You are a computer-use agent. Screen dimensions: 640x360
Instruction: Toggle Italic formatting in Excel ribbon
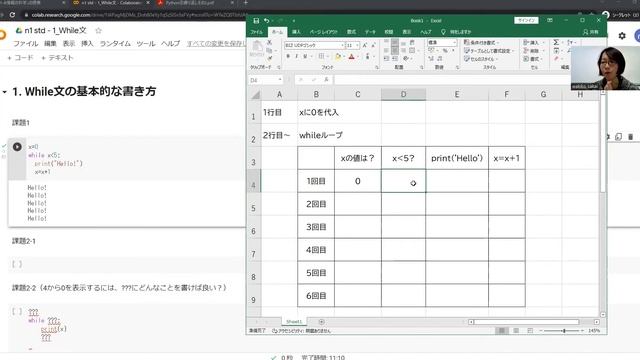(x=296, y=56)
